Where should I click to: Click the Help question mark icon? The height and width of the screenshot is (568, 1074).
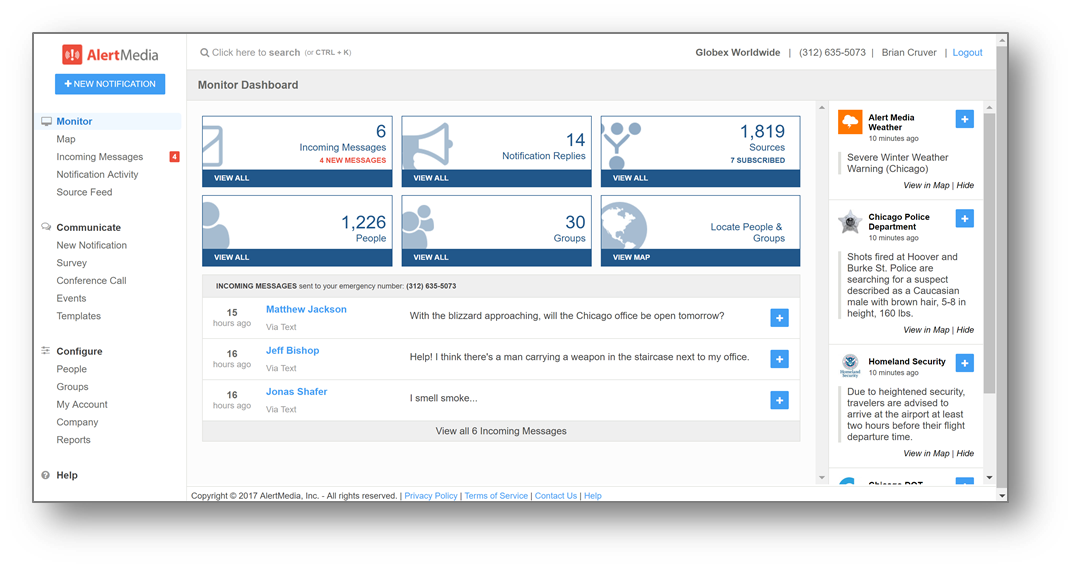coord(46,475)
